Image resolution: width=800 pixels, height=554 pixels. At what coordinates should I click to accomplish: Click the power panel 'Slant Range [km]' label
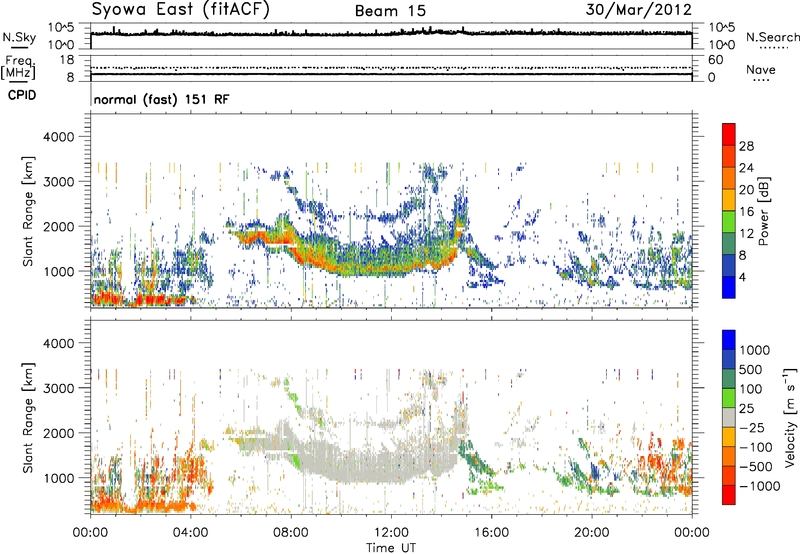coord(28,211)
